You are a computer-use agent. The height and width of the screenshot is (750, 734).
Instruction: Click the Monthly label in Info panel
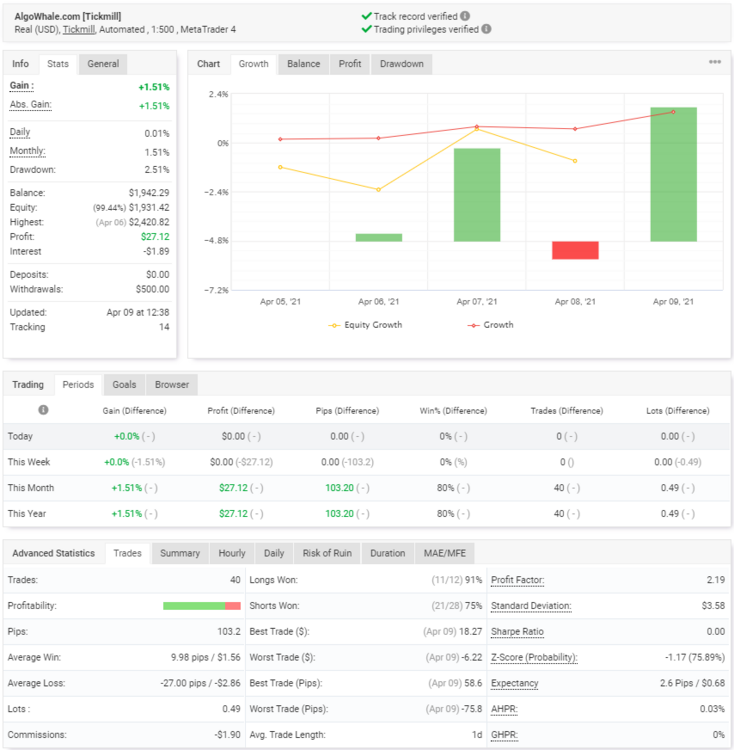tap(28, 151)
